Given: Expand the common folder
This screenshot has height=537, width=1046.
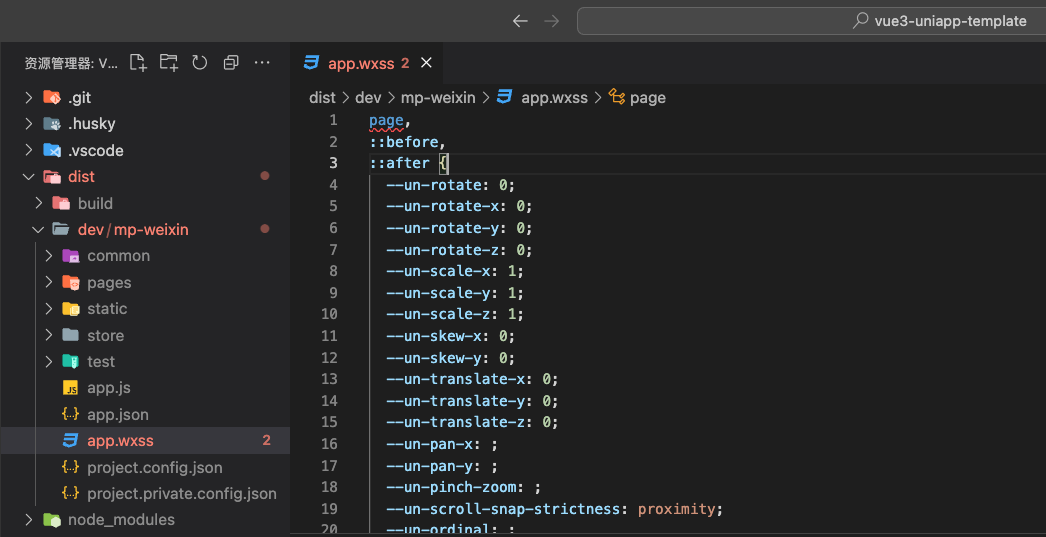Looking at the screenshot, I should [49, 255].
